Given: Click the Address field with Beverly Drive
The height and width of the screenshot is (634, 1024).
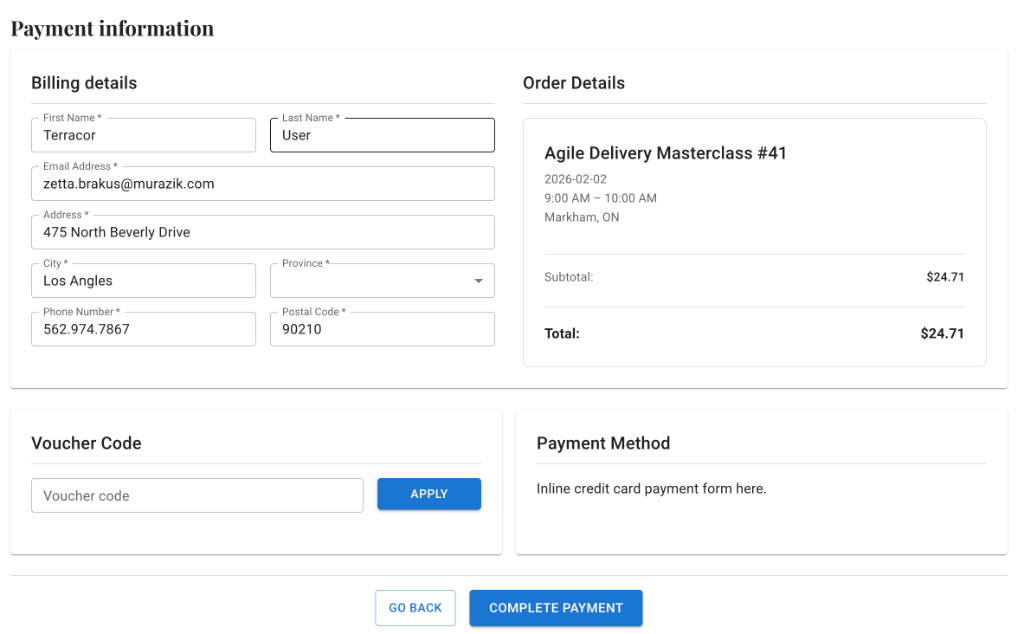Looking at the screenshot, I should point(263,232).
